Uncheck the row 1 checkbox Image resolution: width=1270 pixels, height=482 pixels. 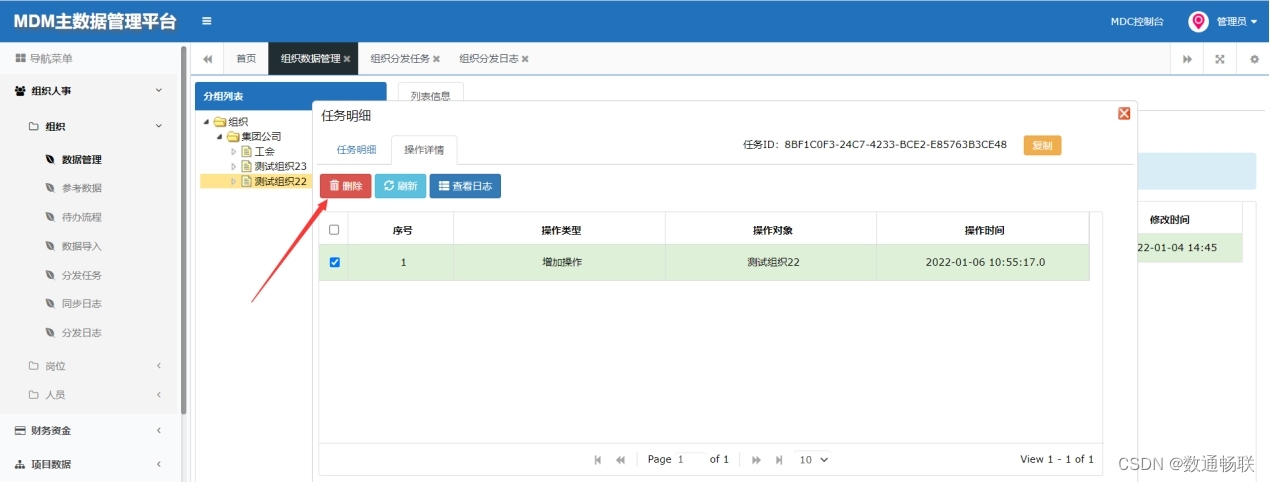tap(334, 263)
